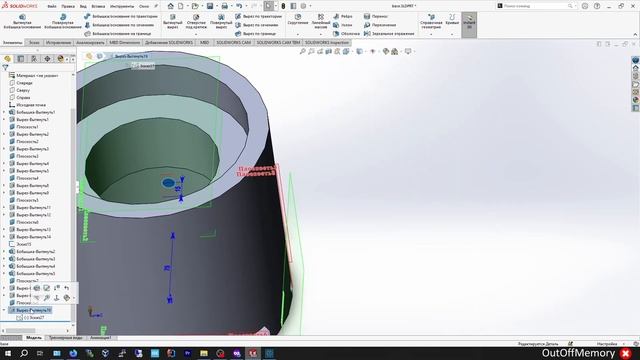The width and height of the screenshot is (640, 360).
Task: Click the Revolved Boss/Base tool (Повернутая бобышка)
Action: tap(63, 21)
